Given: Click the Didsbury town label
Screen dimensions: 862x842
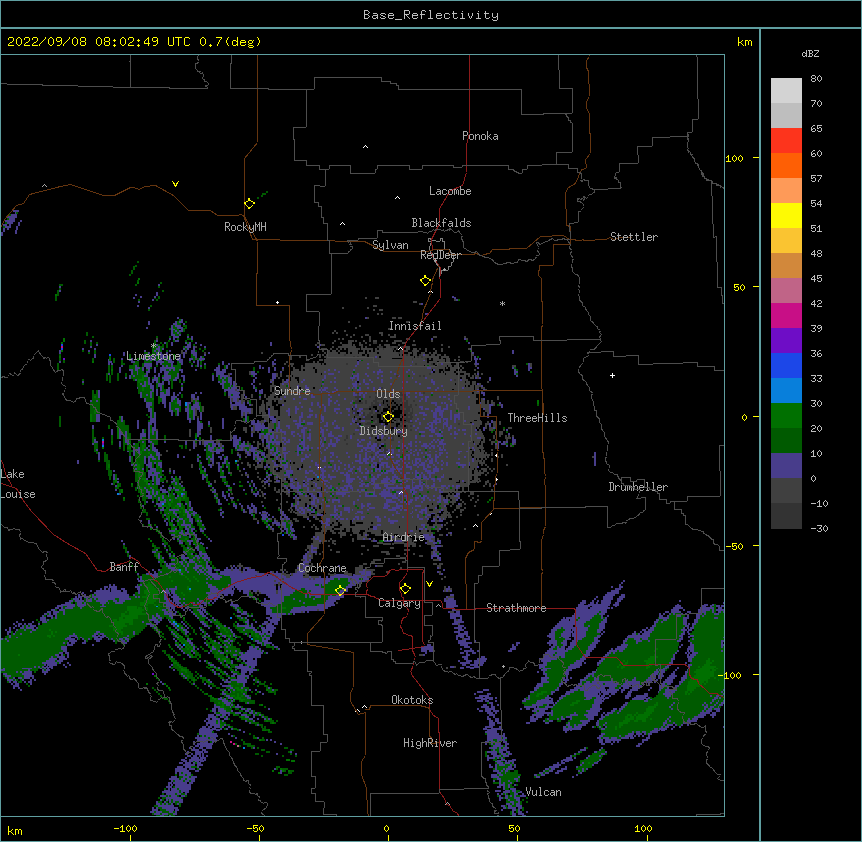Looking at the screenshot, I should click(384, 431).
